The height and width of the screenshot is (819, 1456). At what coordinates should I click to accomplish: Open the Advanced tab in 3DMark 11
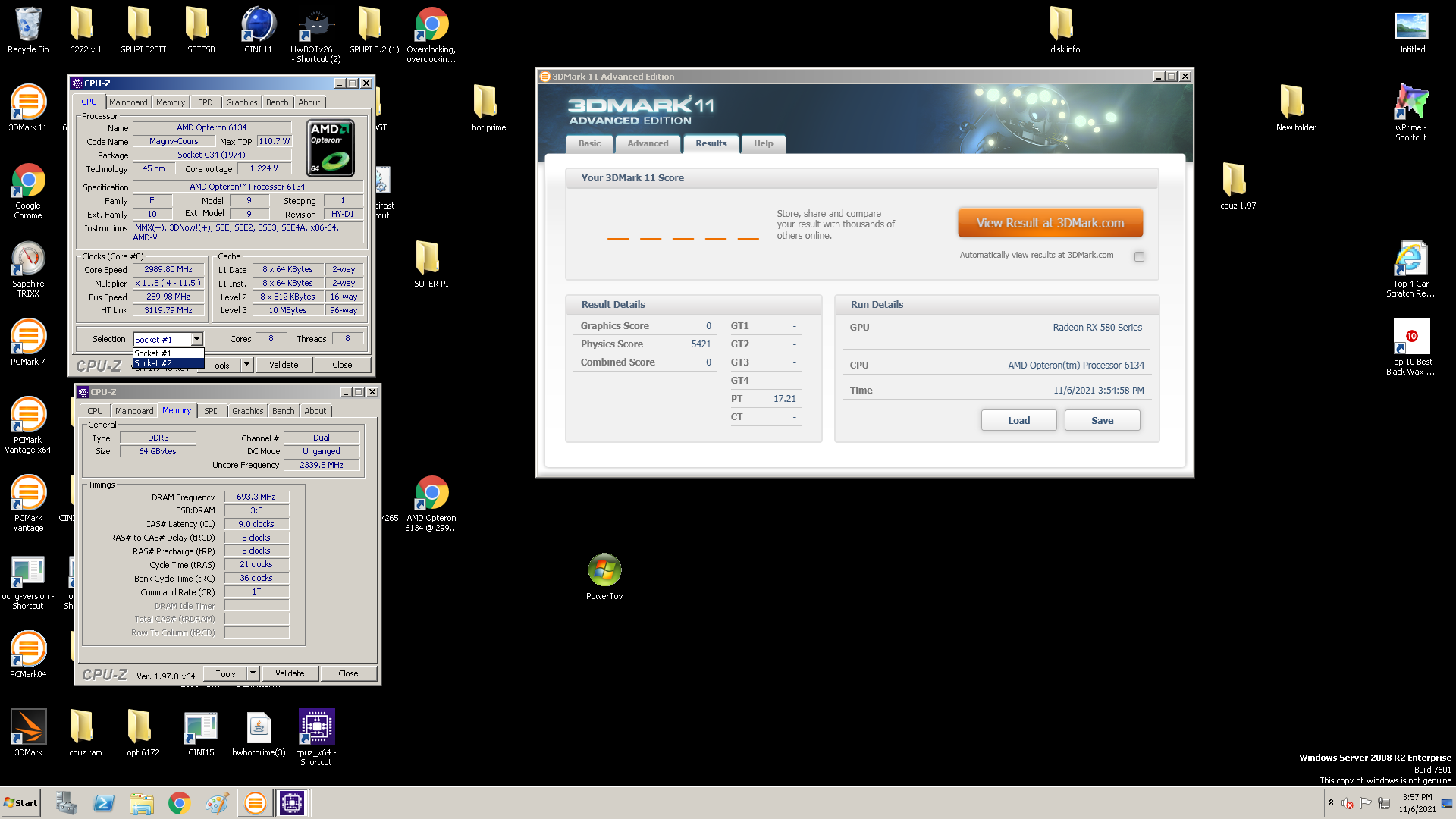coord(648,143)
